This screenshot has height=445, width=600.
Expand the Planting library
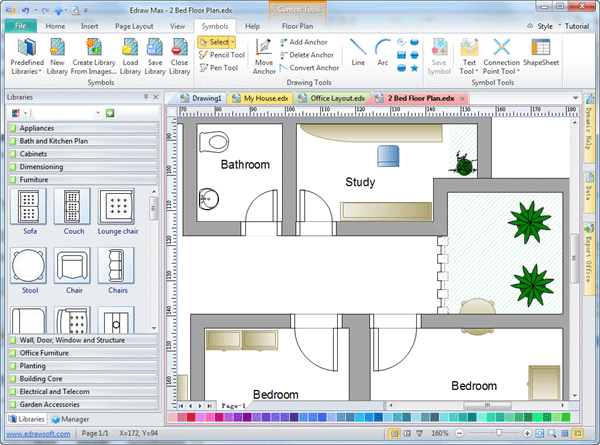pos(83,366)
